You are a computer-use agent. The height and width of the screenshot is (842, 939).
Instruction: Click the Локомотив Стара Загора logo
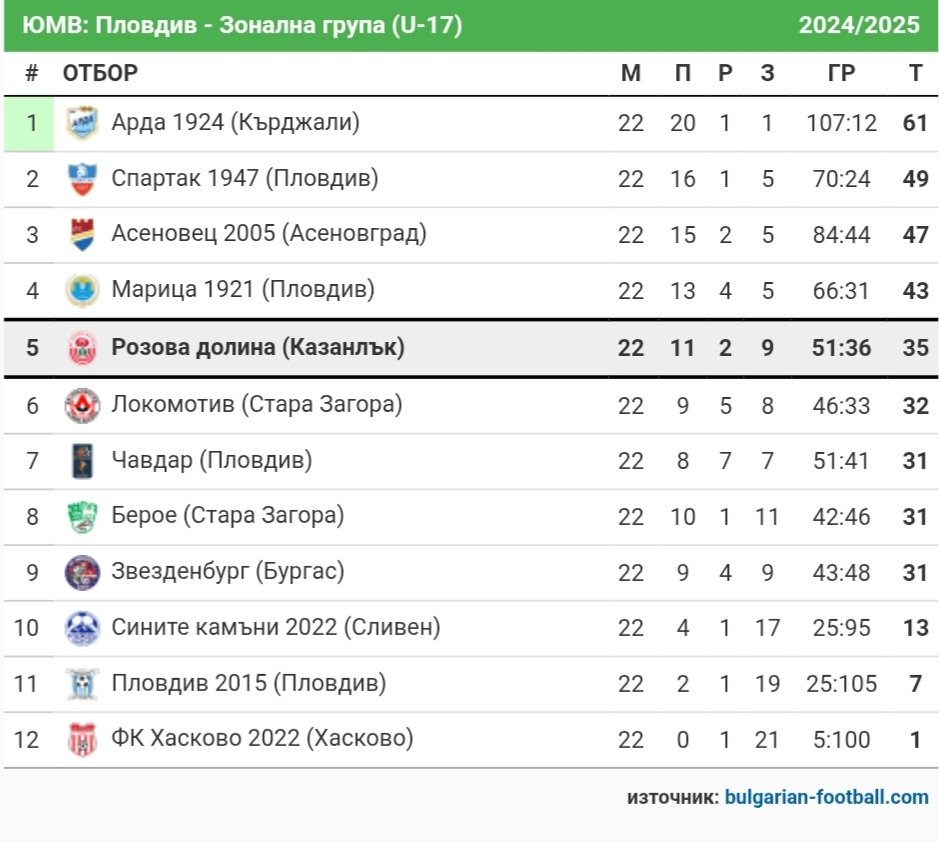coord(82,405)
